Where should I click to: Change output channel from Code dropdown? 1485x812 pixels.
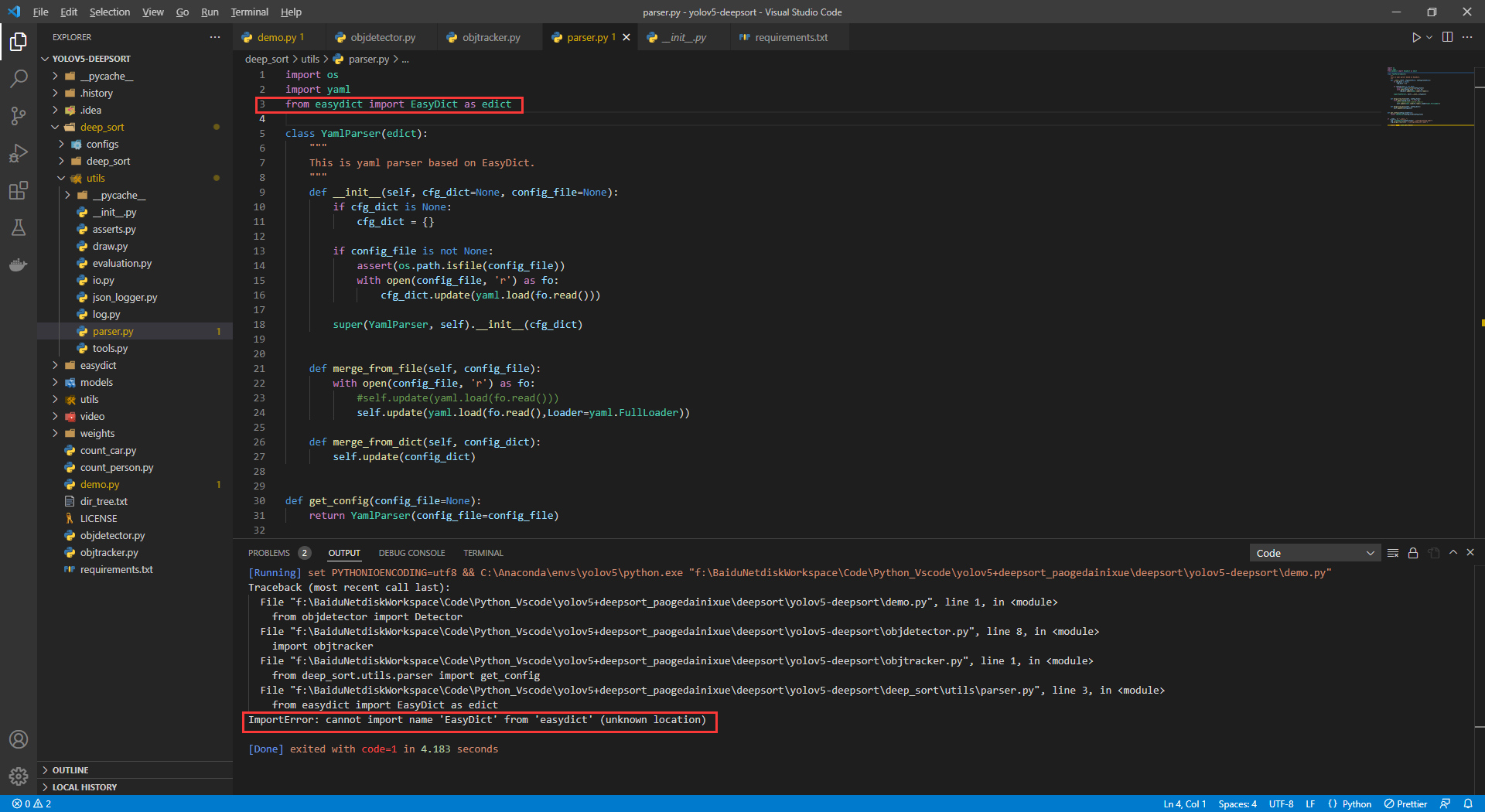coord(1314,552)
